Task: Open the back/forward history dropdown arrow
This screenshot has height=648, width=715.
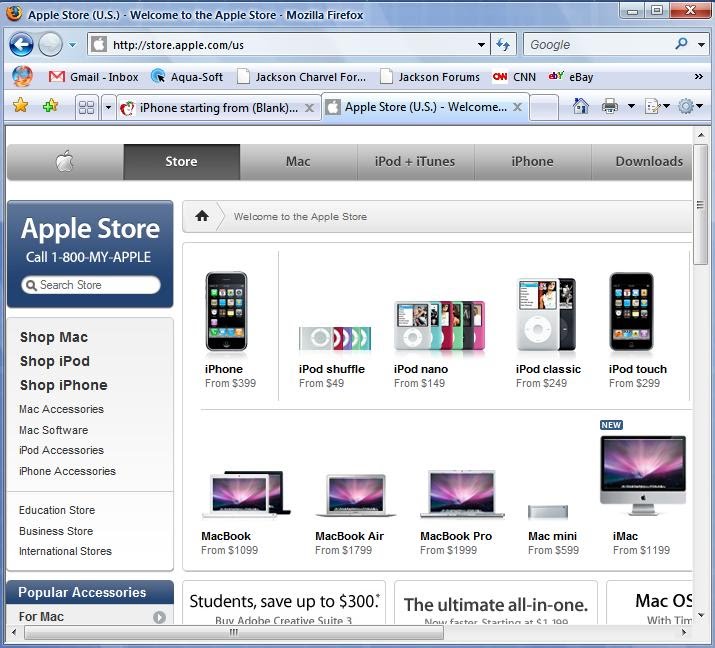Action: tap(73, 45)
